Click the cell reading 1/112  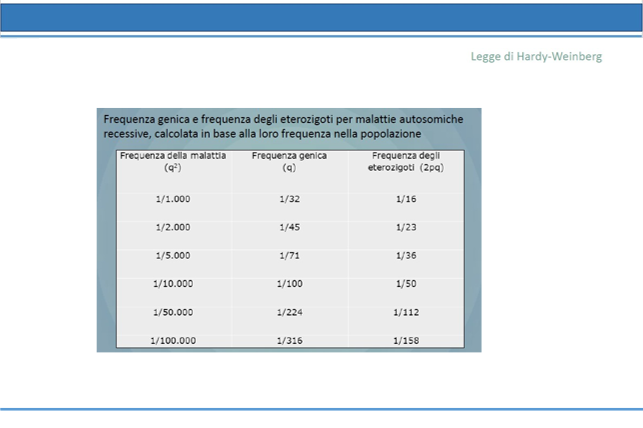pos(406,312)
